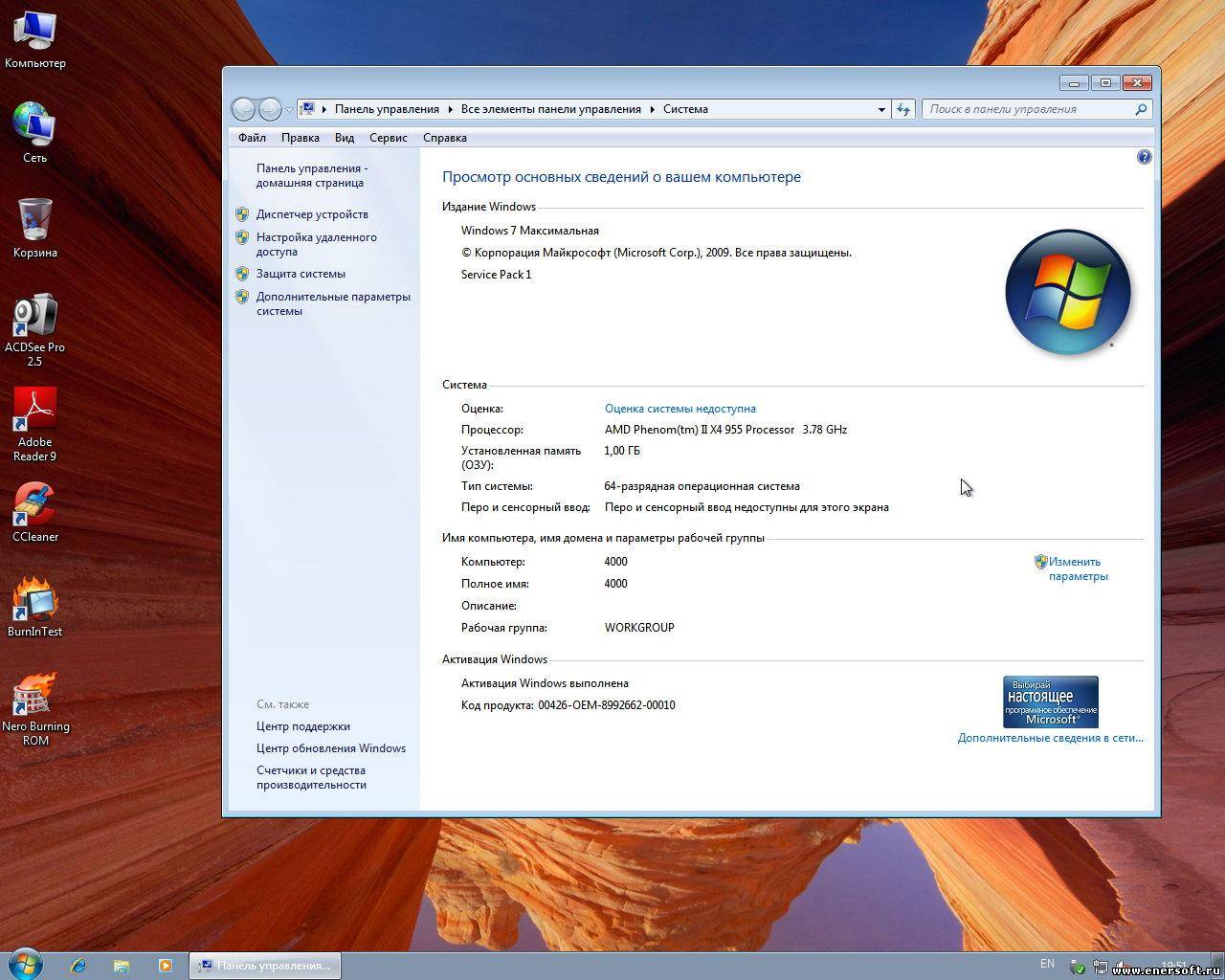Select the Сеть desktop icon
The width and height of the screenshot is (1225, 980).
click(x=34, y=132)
